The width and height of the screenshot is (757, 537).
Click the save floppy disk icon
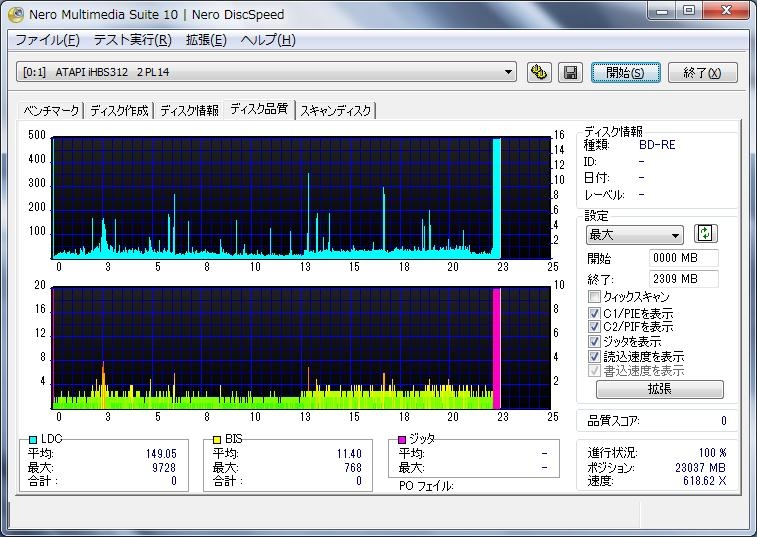570,72
